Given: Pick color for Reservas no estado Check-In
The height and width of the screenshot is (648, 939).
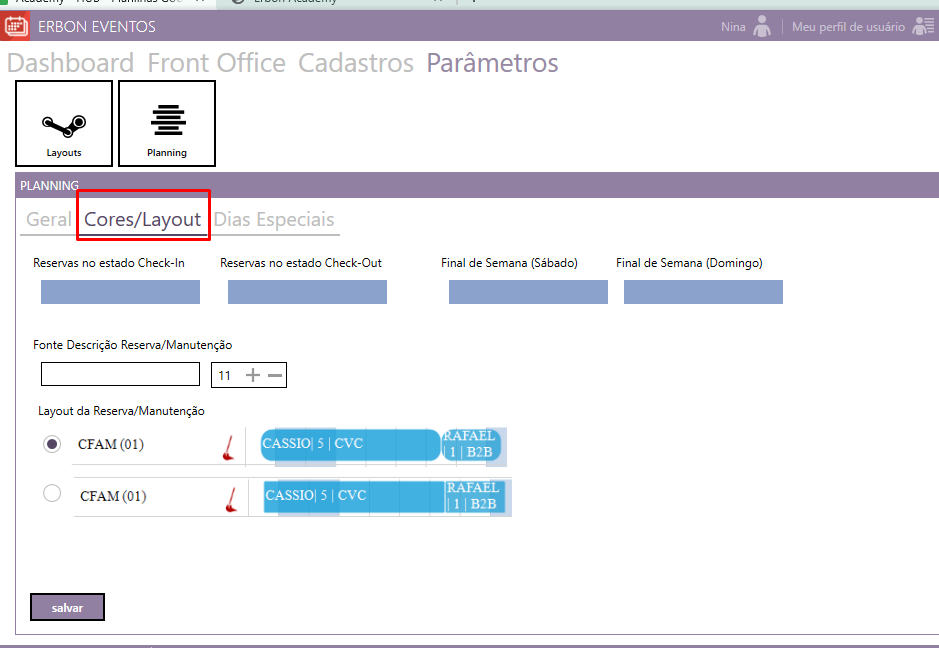Looking at the screenshot, I should 120,292.
